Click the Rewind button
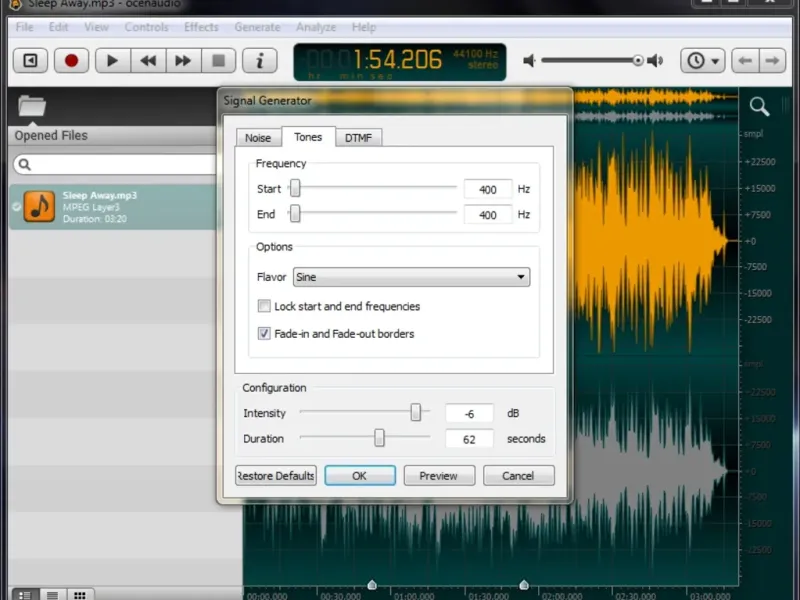This screenshot has width=800, height=600. pyautogui.click(x=148, y=61)
